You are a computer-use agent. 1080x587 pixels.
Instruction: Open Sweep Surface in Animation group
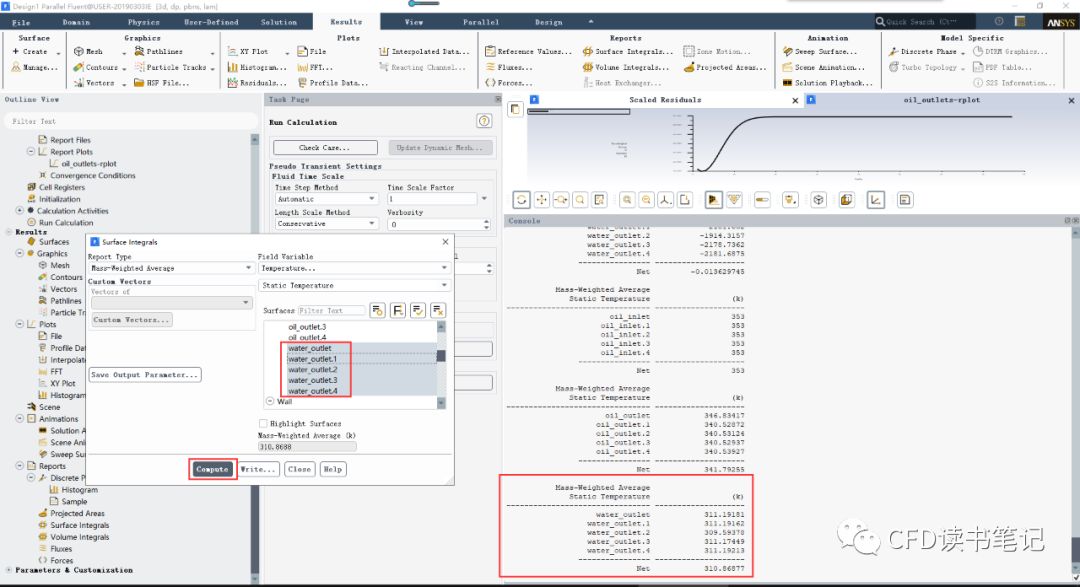(820, 52)
